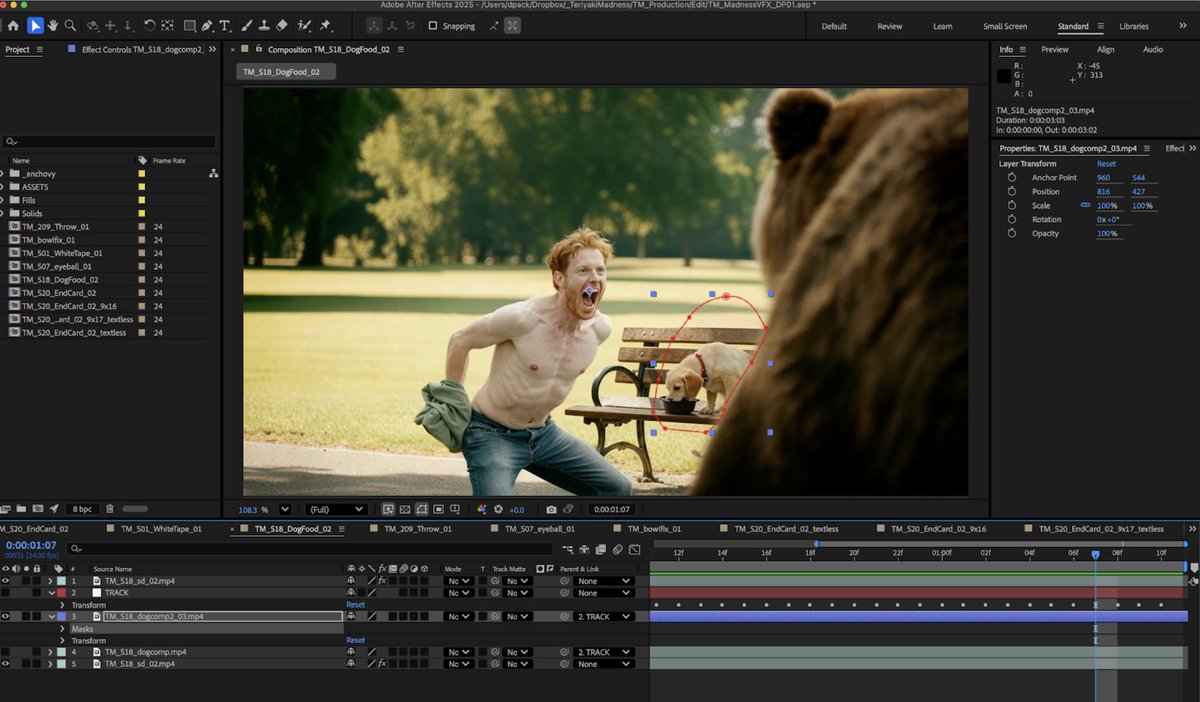Viewport: 1200px width, 702px height.
Task: Select the Rectangle shape tool
Action: (189, 25)
